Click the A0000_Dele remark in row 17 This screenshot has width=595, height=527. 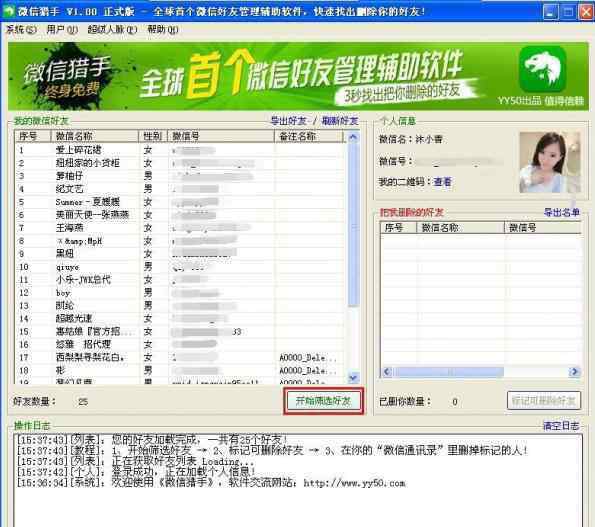tap(307, 358)
